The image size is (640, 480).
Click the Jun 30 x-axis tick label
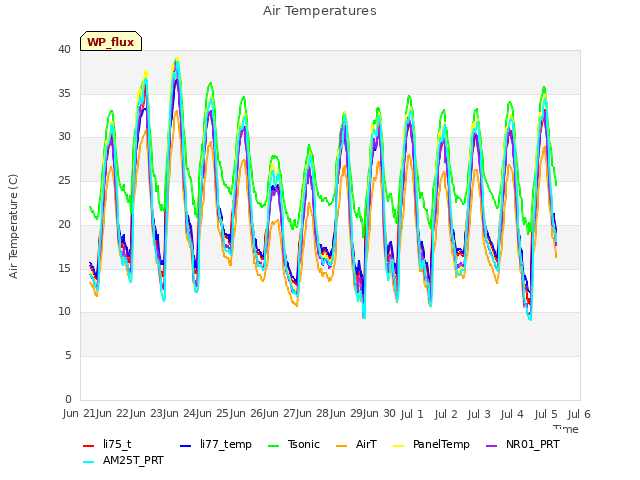click(379, 414)
